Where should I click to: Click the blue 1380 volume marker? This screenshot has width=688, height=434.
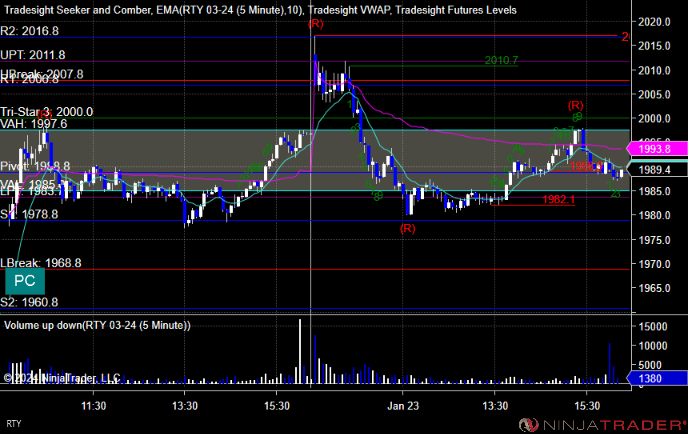[657, 378]
